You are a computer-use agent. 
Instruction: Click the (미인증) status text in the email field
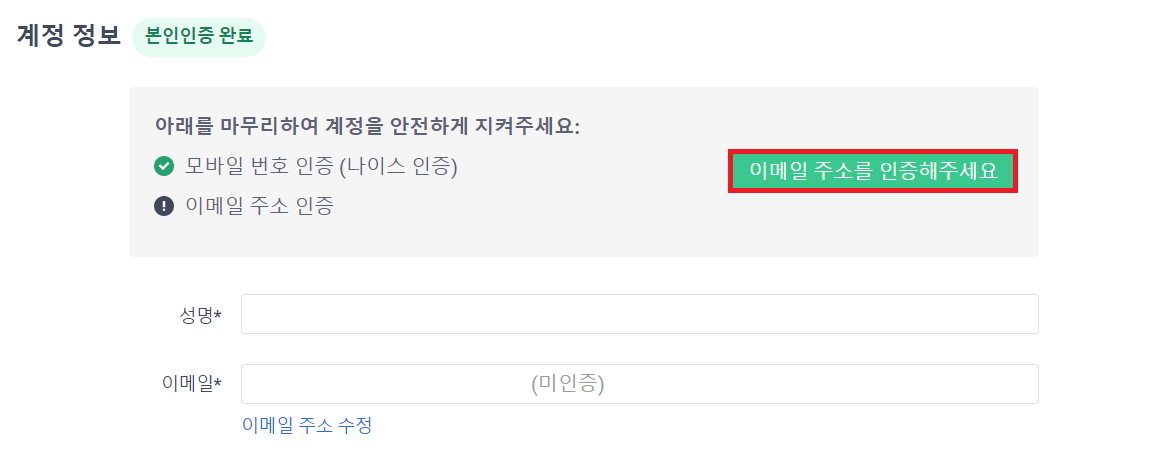pos(567,384)
